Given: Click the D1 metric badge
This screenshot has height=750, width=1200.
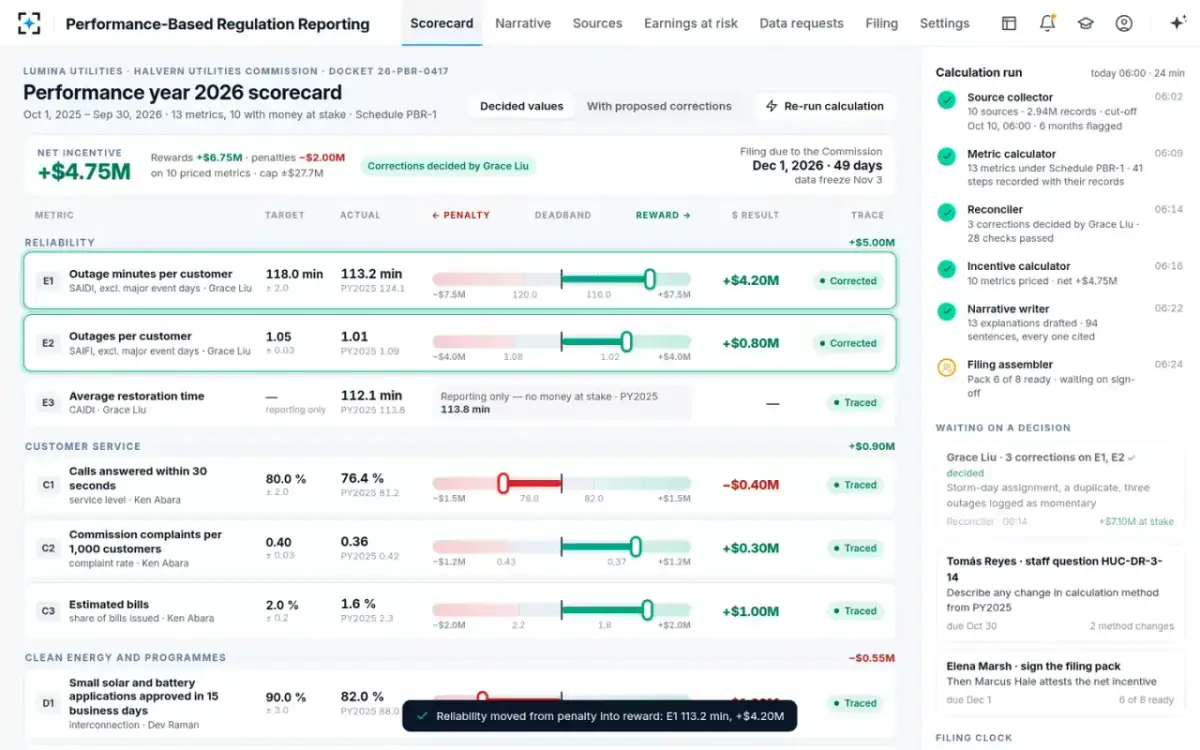Looking at the screenshot, I should [48, 703].
